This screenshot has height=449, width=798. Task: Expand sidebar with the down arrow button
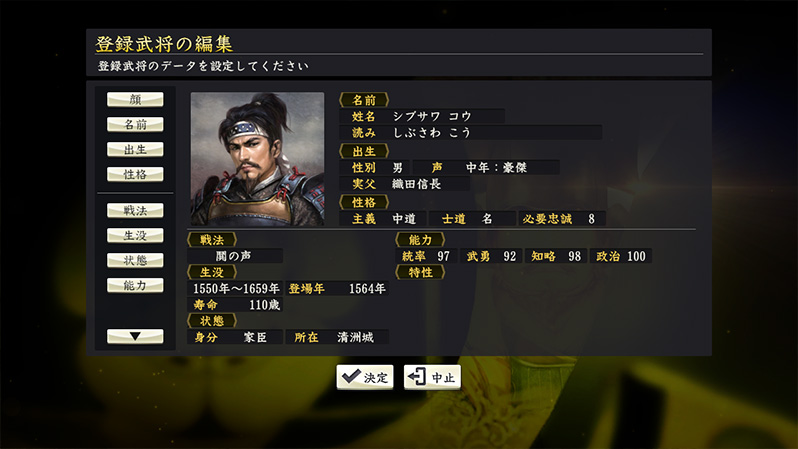[135, 336]
